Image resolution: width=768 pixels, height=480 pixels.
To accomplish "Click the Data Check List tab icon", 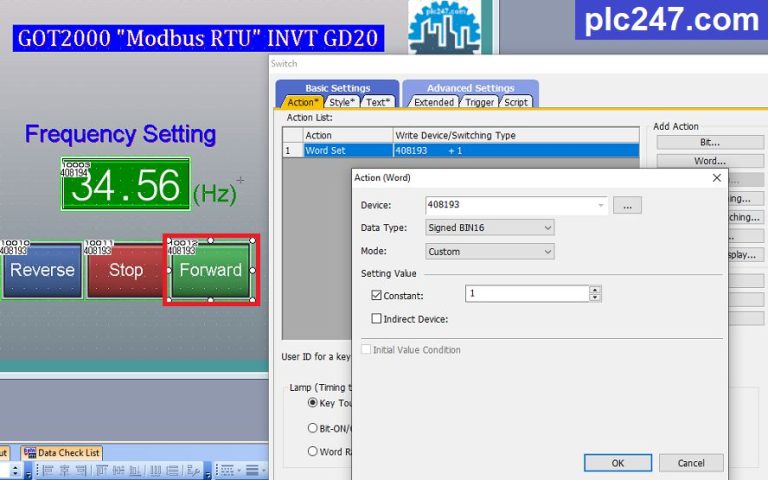I will 30,453.
